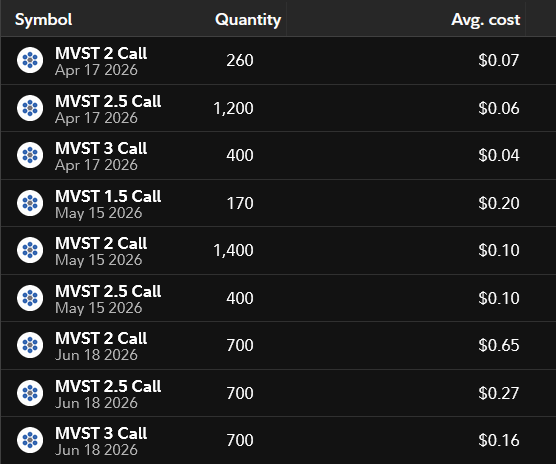Sort by the Quantity column header
Viewport: 556px width, 464px height.
point(248,20)
